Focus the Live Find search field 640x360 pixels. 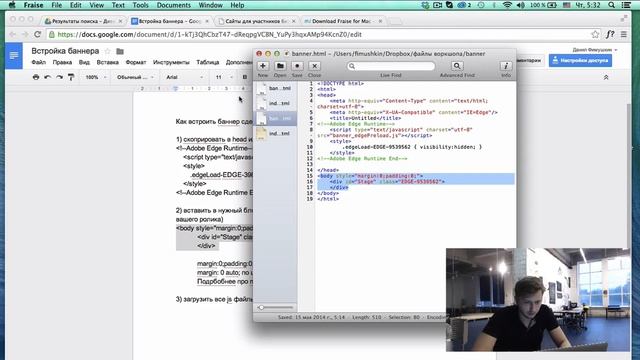(391, 66)
